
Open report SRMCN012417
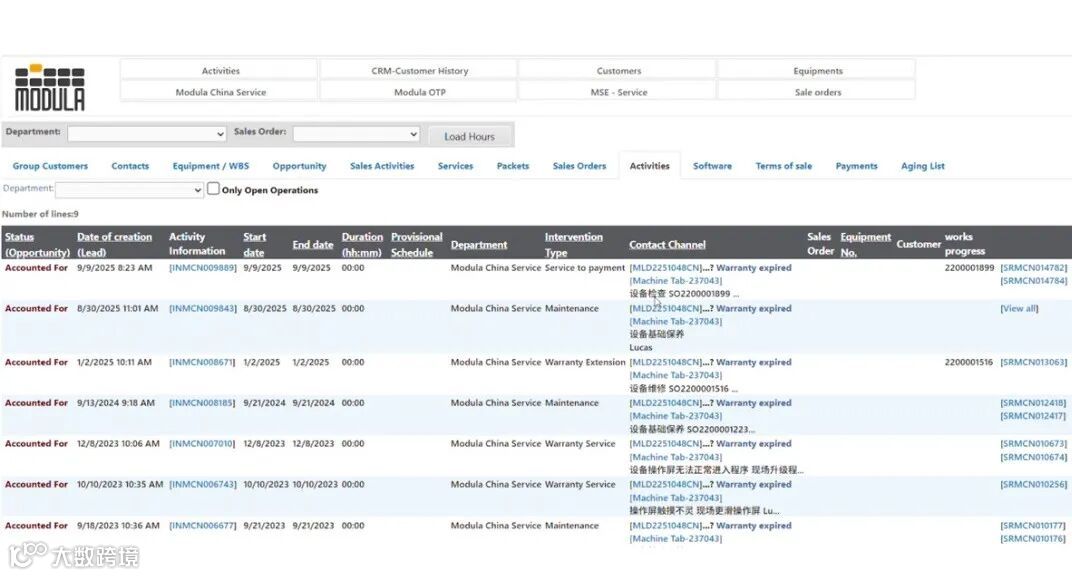(x=1033, y=415)
